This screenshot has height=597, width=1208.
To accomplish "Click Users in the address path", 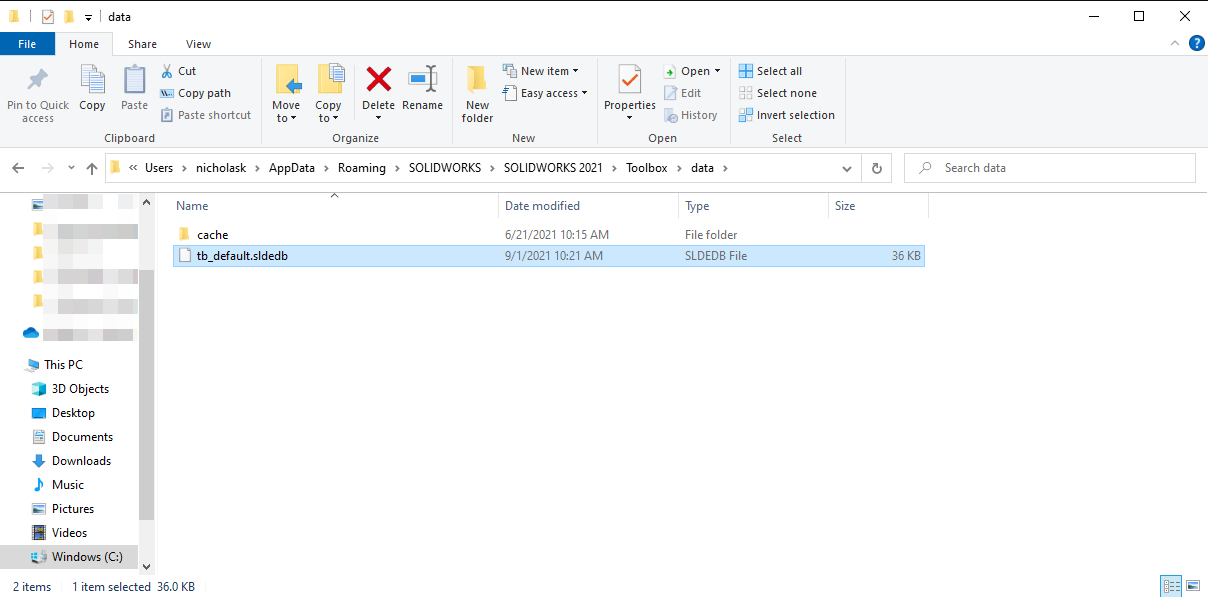I will pos(158,168).
